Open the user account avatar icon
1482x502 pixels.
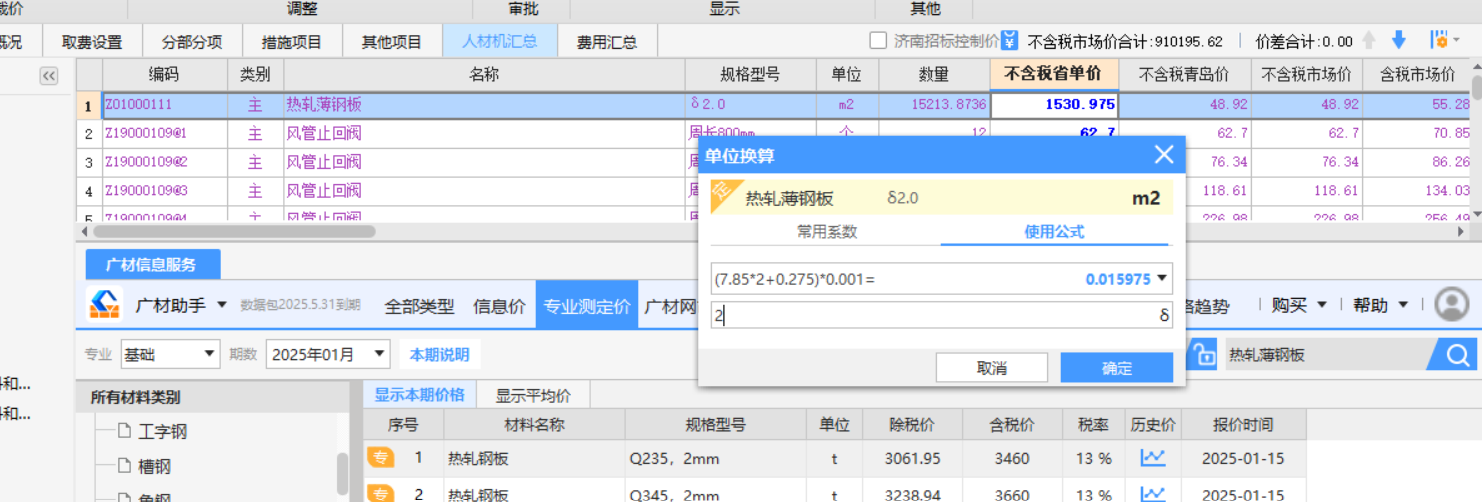click(1452, 304)
